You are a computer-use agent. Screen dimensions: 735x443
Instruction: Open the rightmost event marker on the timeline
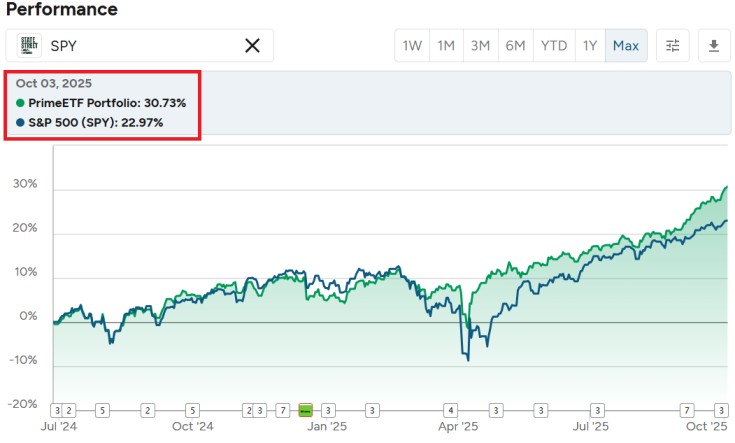click(x=721, y=409)
